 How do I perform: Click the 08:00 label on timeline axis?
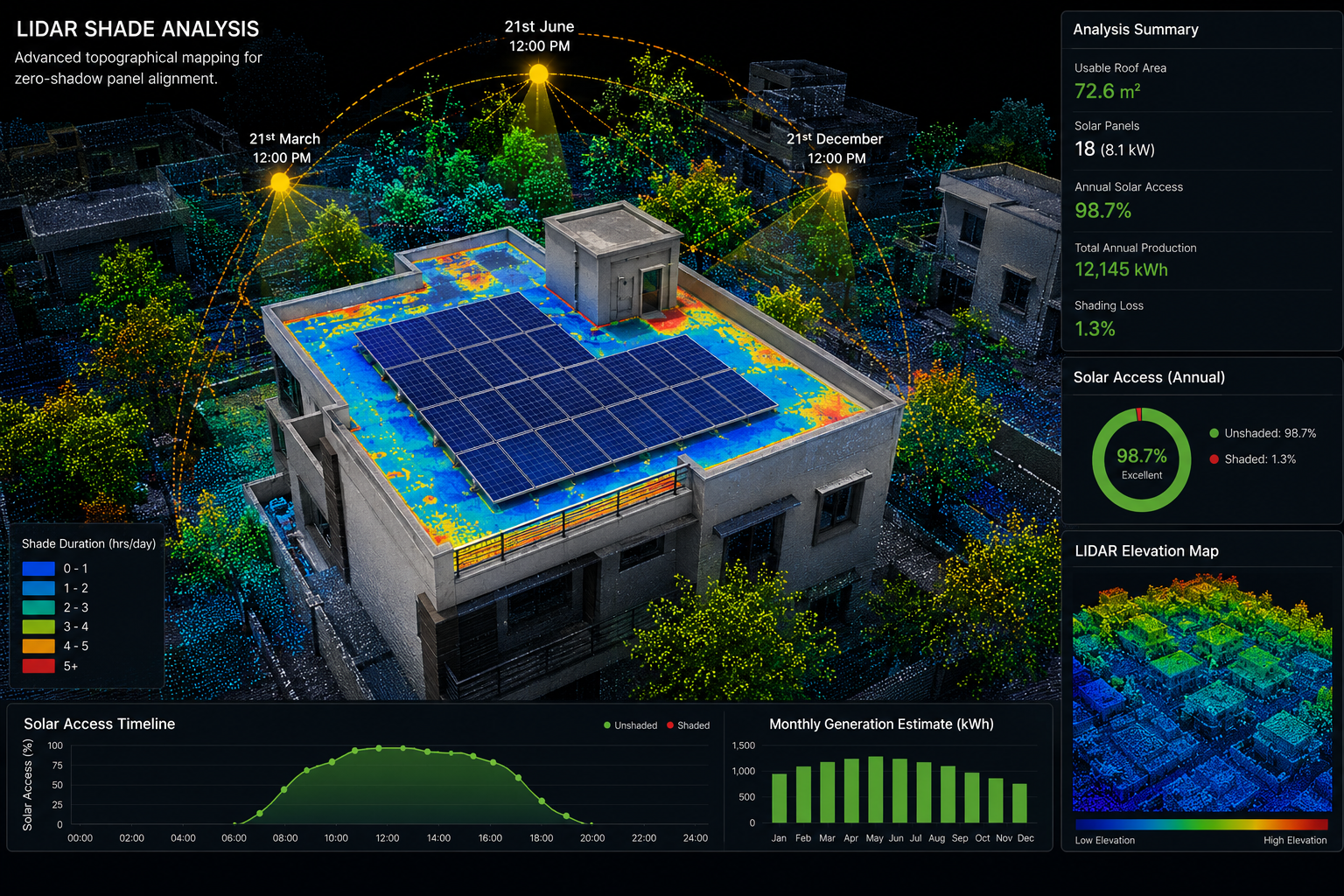tap(285, 838)
